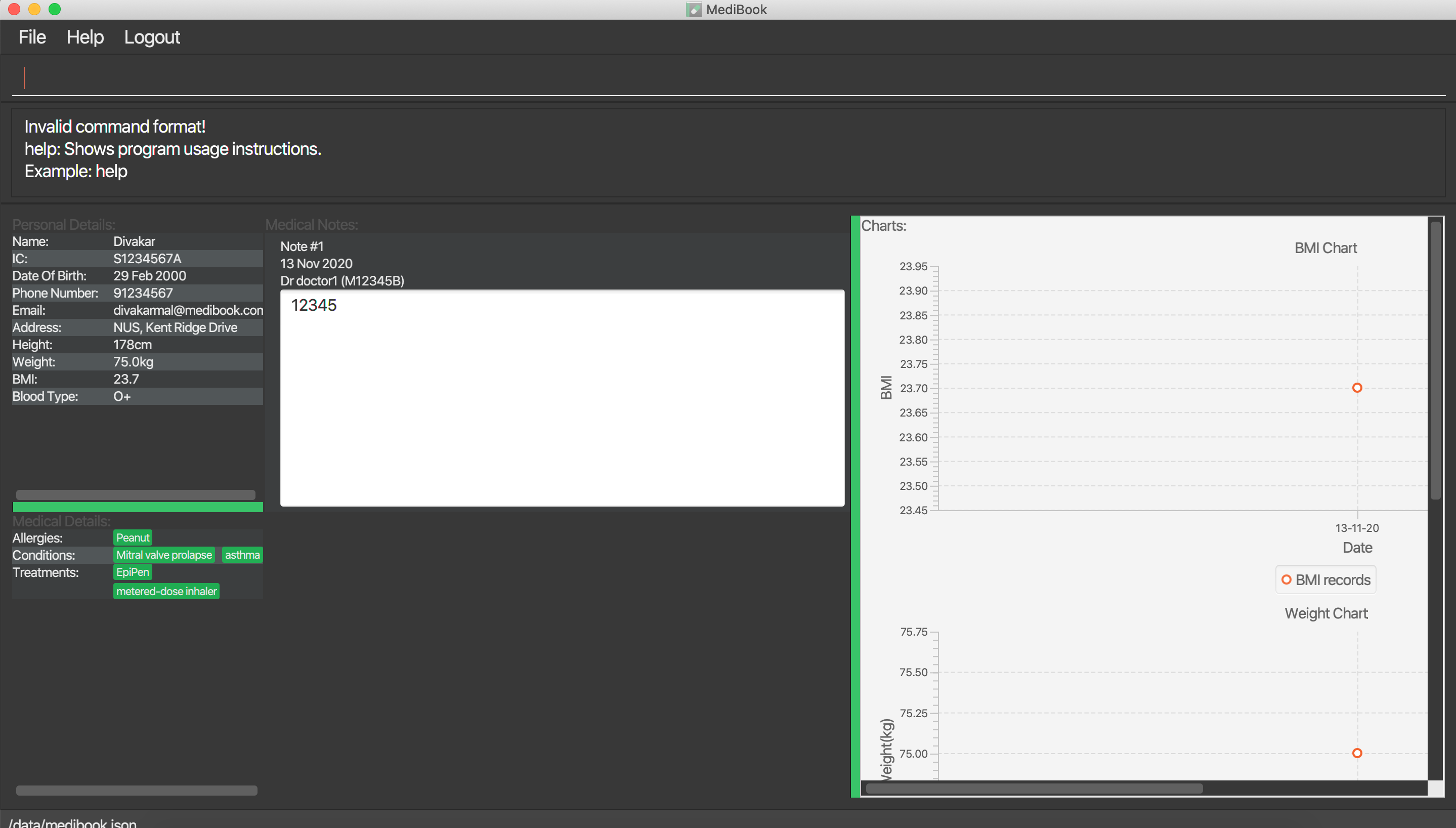Select the Mitral valve prolapse tag
Viewport: 1456px width, 828px height.
[164, 555]
